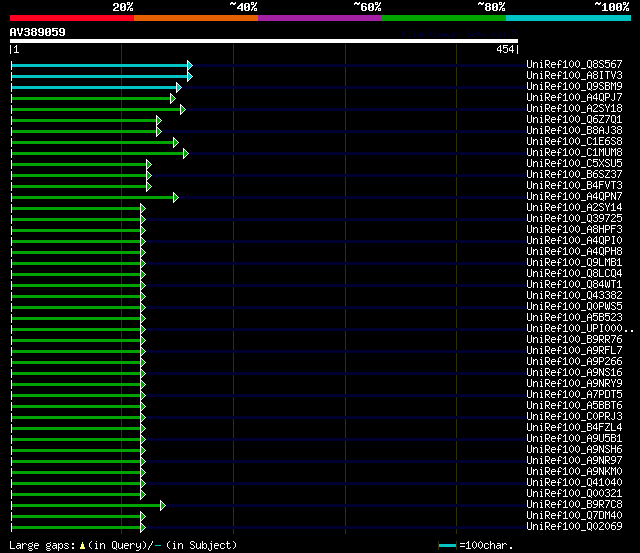Click the arrowhead ending the UniRef100_Q9SBM9 alignment
Screen dimensions: 640x553
coord(179,87)
